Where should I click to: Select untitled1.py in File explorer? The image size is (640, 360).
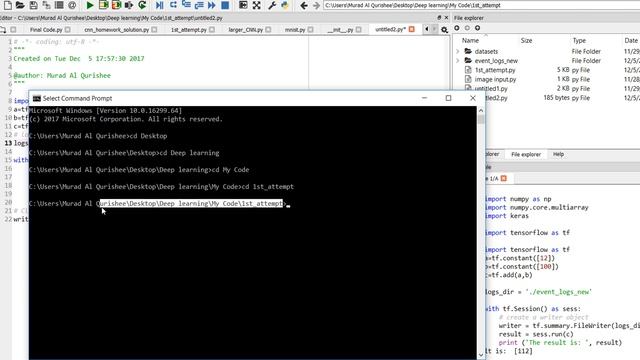click(491, 89)
